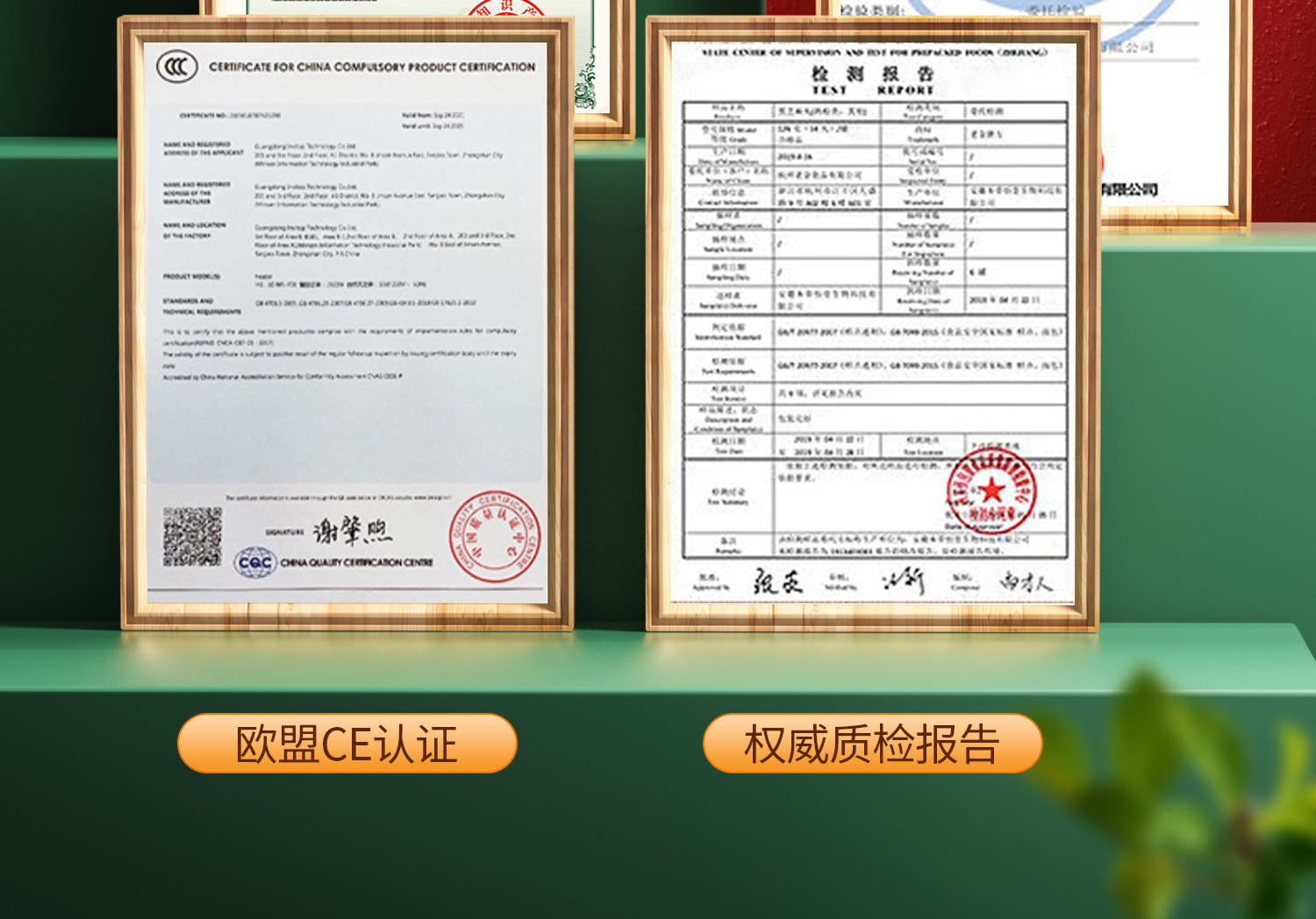Open the China Compulsory Product Certification certificate
The width and height of the screenshot is (1316, 919).
click(x=347, y=323)
